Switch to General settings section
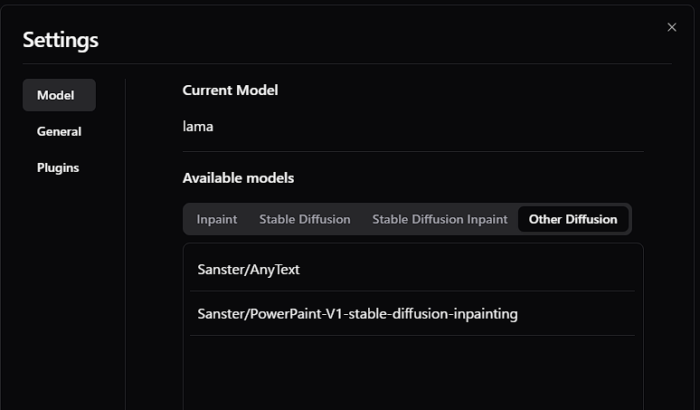This screenshot has height=410, width=700. point(59,131)
